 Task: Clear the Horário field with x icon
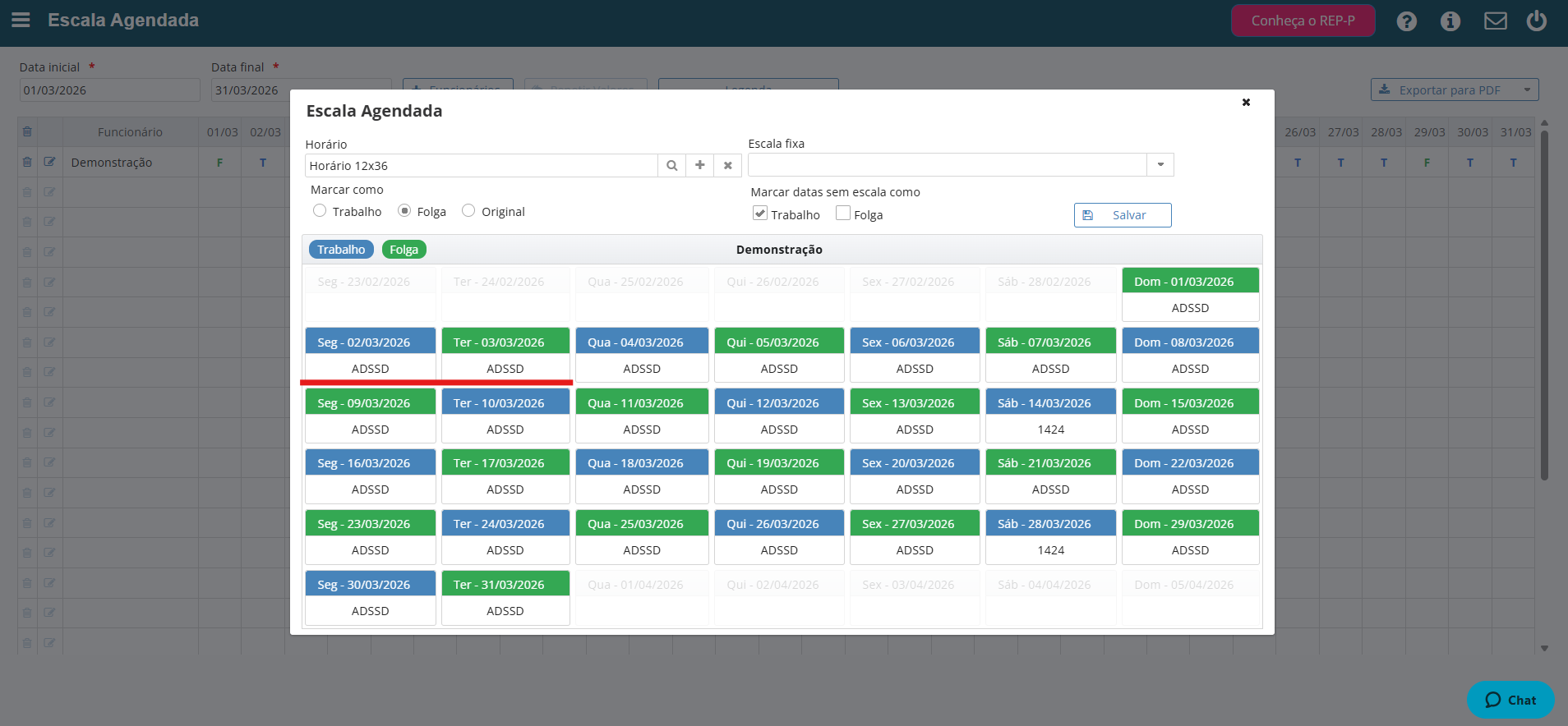tap(728, 165)
